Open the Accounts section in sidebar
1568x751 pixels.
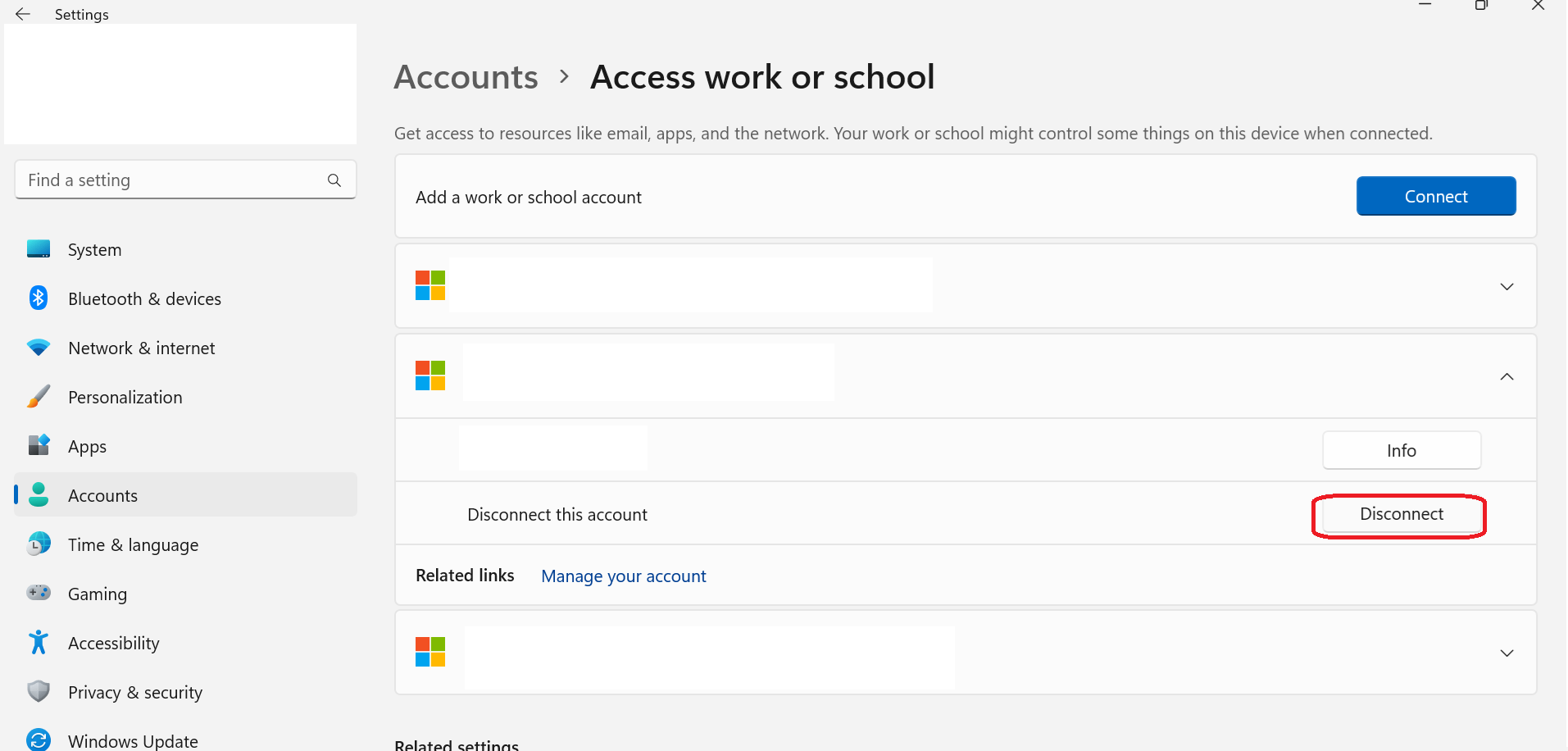click(x=103, y=495)
